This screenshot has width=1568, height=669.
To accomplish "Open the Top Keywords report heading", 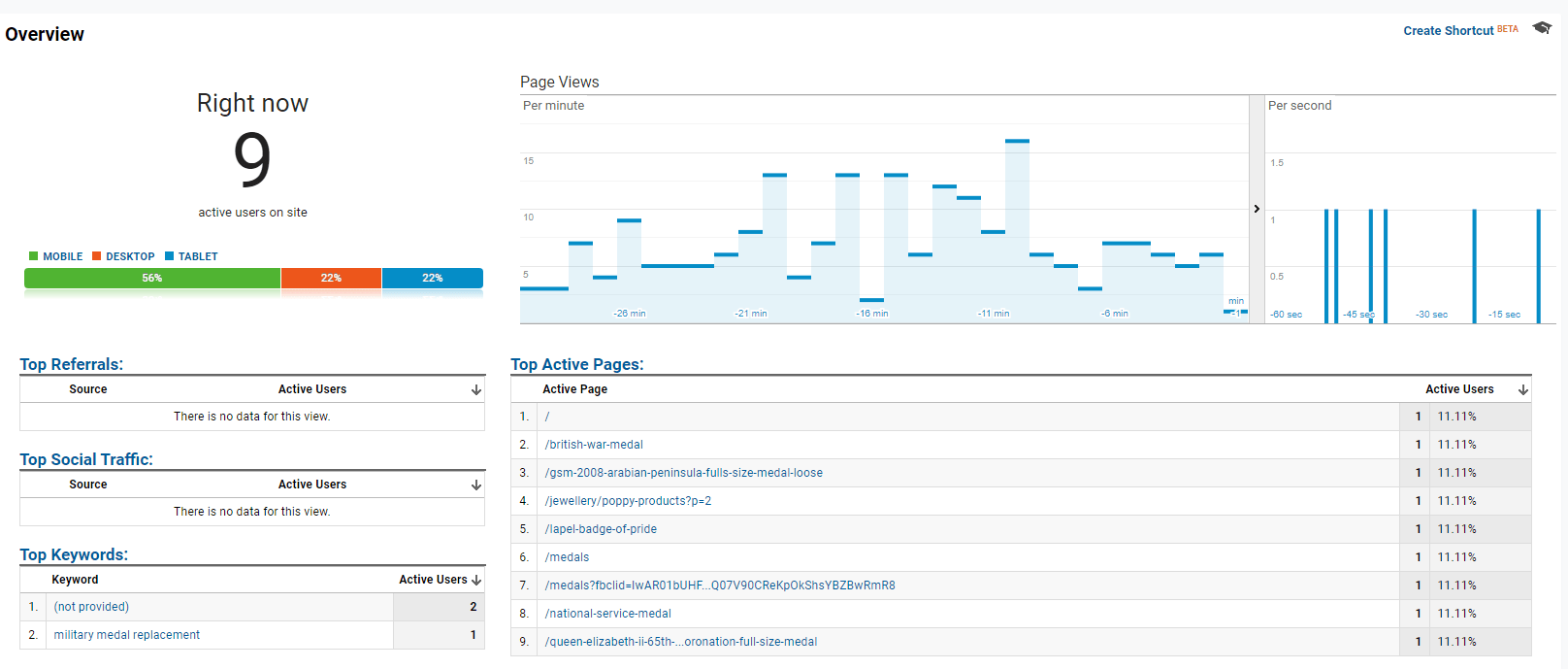I will tap(74, 554).
